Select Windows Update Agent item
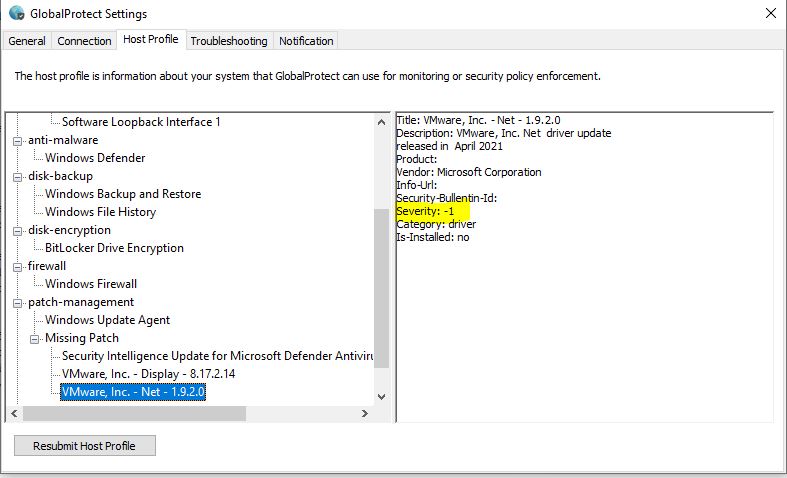Screen dimensions: 787x478 click(x=107, y=320)
